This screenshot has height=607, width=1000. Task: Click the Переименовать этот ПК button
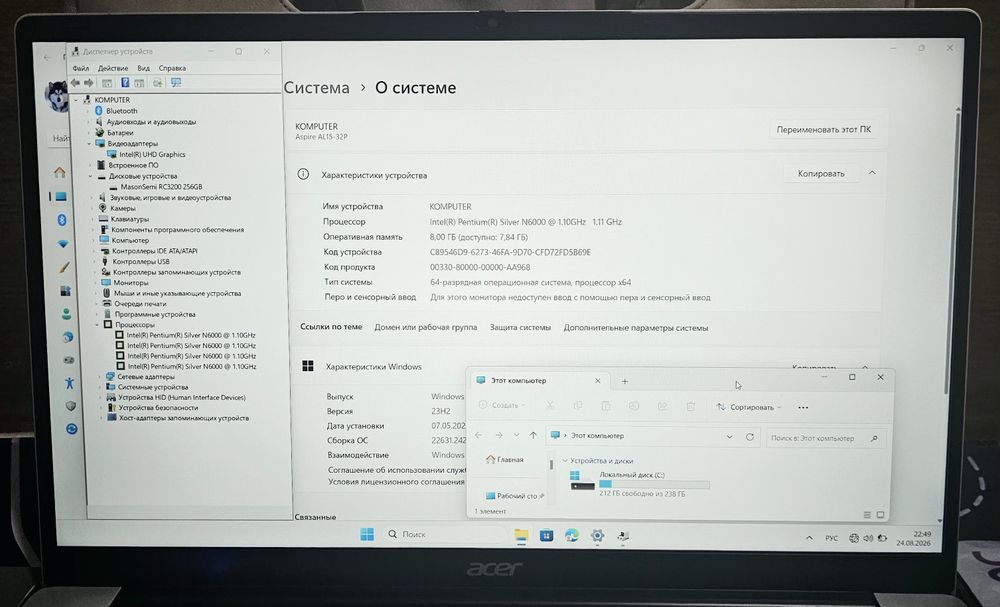tap(823, 129)
